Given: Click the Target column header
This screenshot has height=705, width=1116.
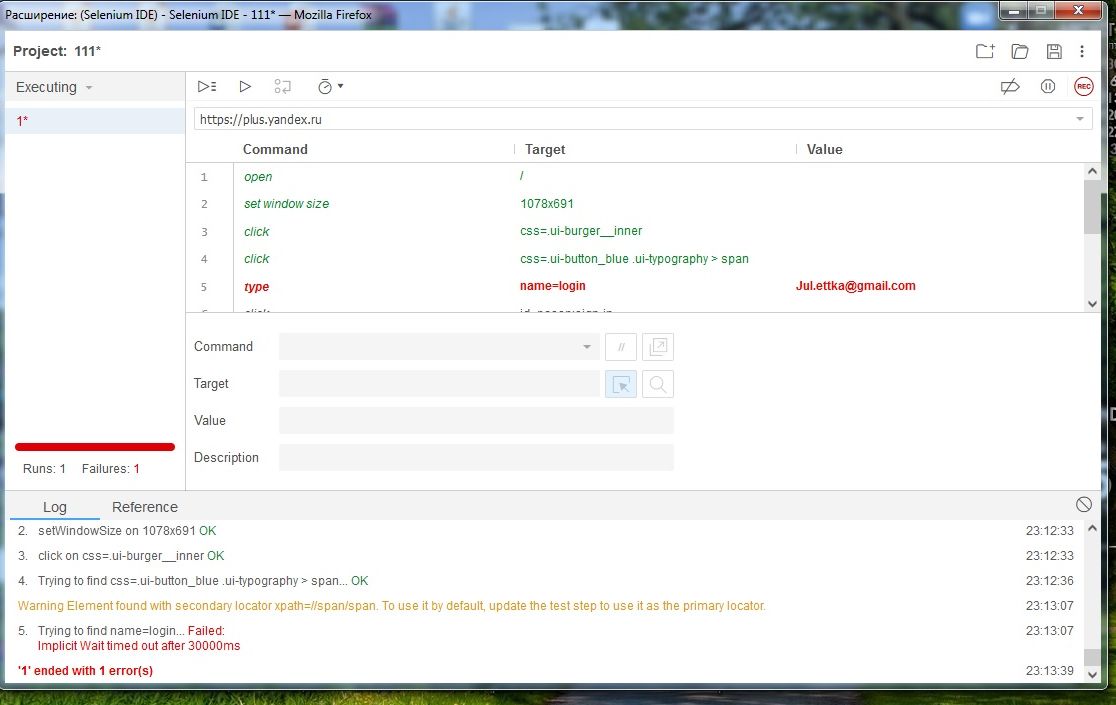Looking at the screenshot, I should pyautogui.click(x=544, y=149).
